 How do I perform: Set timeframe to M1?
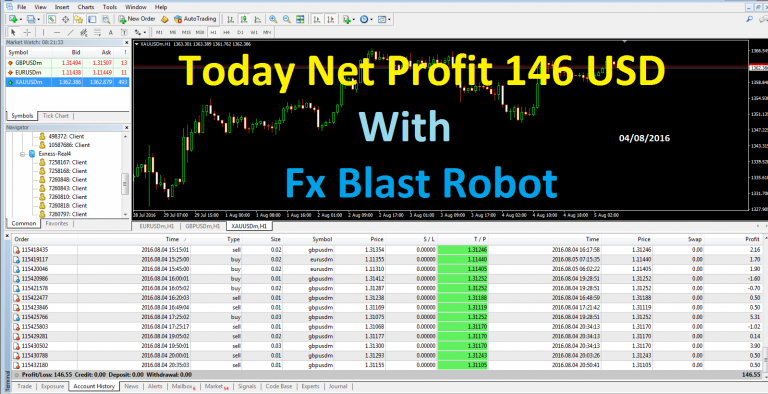click(159, 32)
